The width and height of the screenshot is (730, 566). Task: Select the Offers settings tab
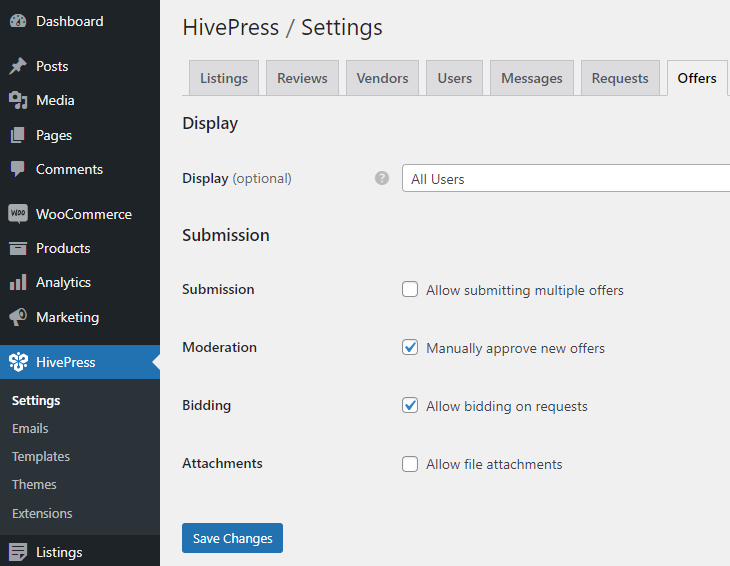(x=697, y=78)
